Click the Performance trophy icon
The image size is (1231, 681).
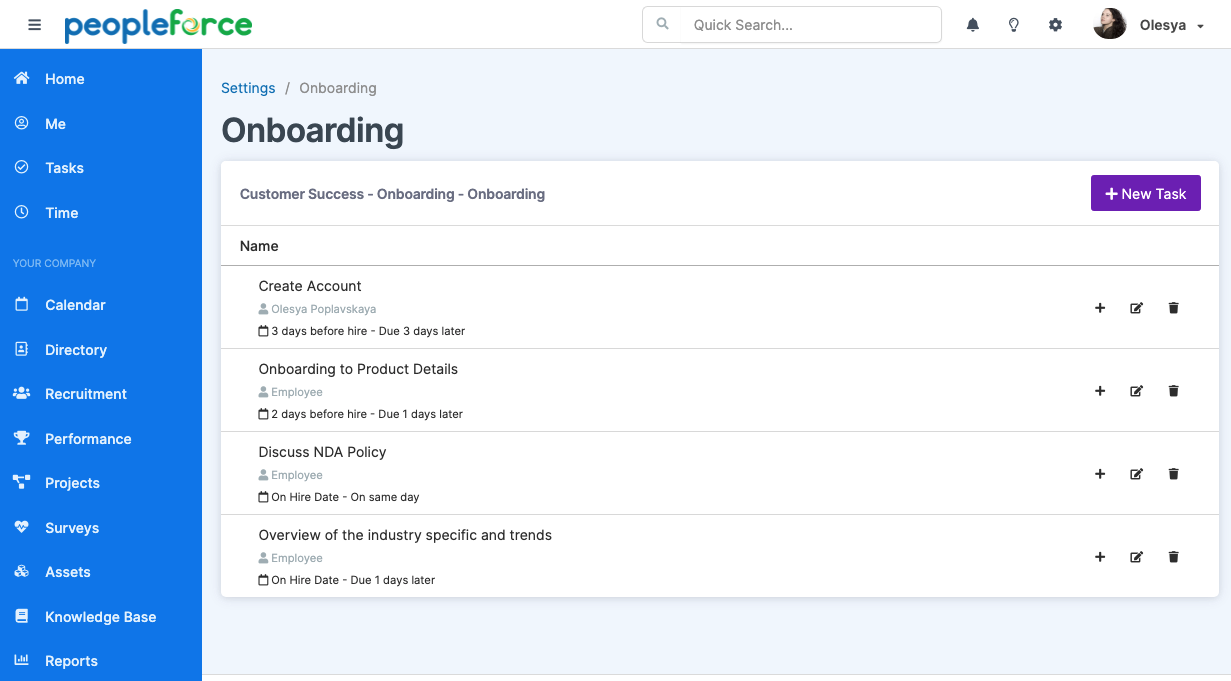click(x=22, y=438)
